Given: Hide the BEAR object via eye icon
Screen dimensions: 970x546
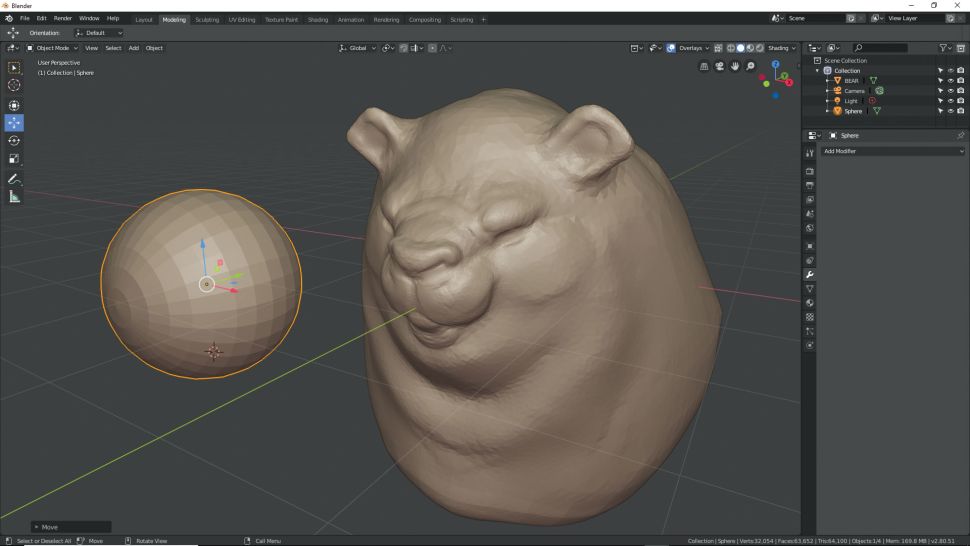Looking at the screenshot, I should coord(950,81).
